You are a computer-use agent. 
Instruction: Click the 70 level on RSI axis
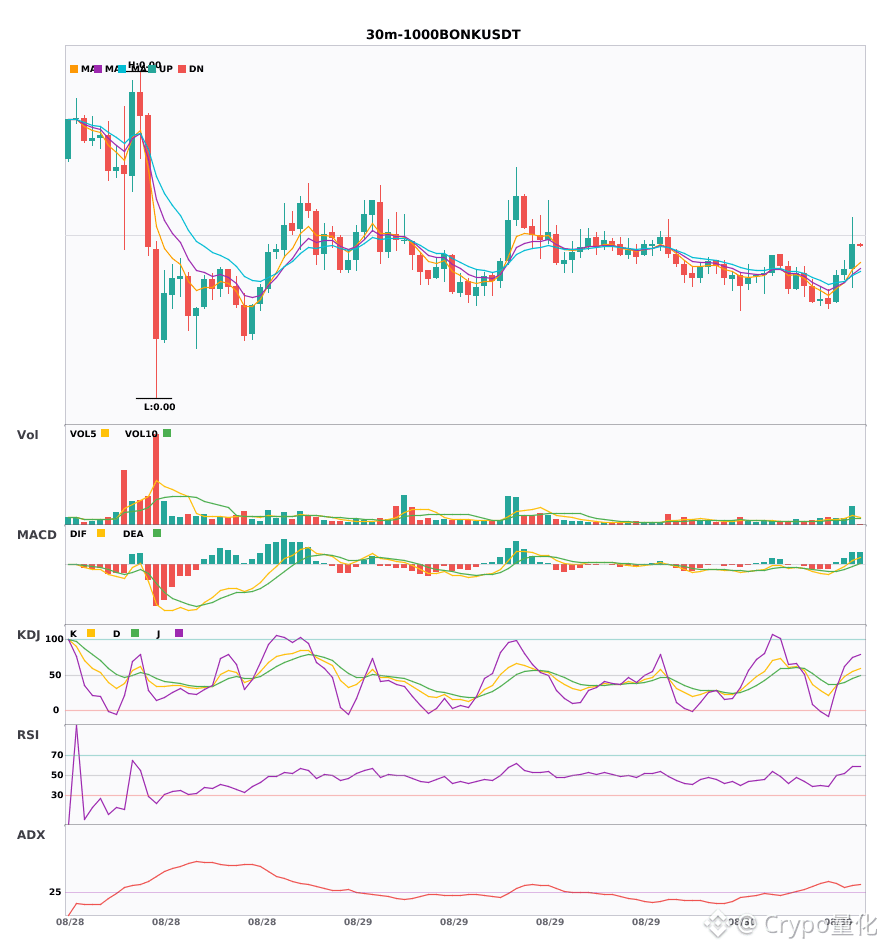click(57, 755)
